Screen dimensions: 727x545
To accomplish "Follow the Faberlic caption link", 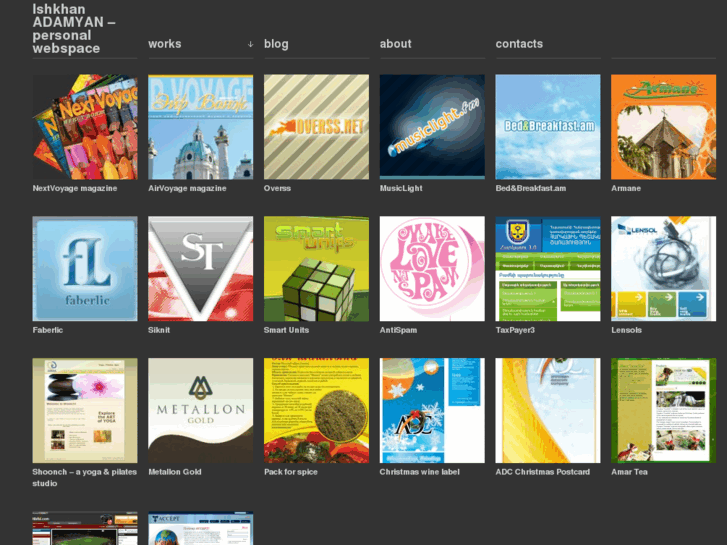I will [48, 330].
